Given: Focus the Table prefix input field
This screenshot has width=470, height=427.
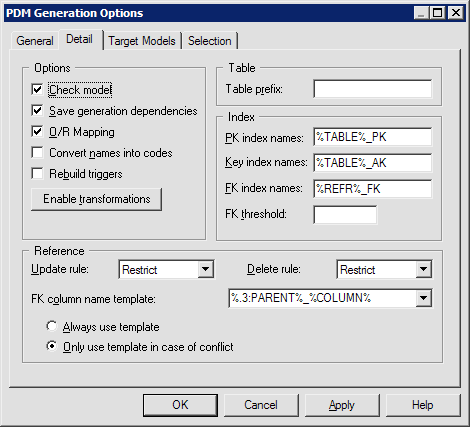Looking at the screenshot, I should 373,89.
